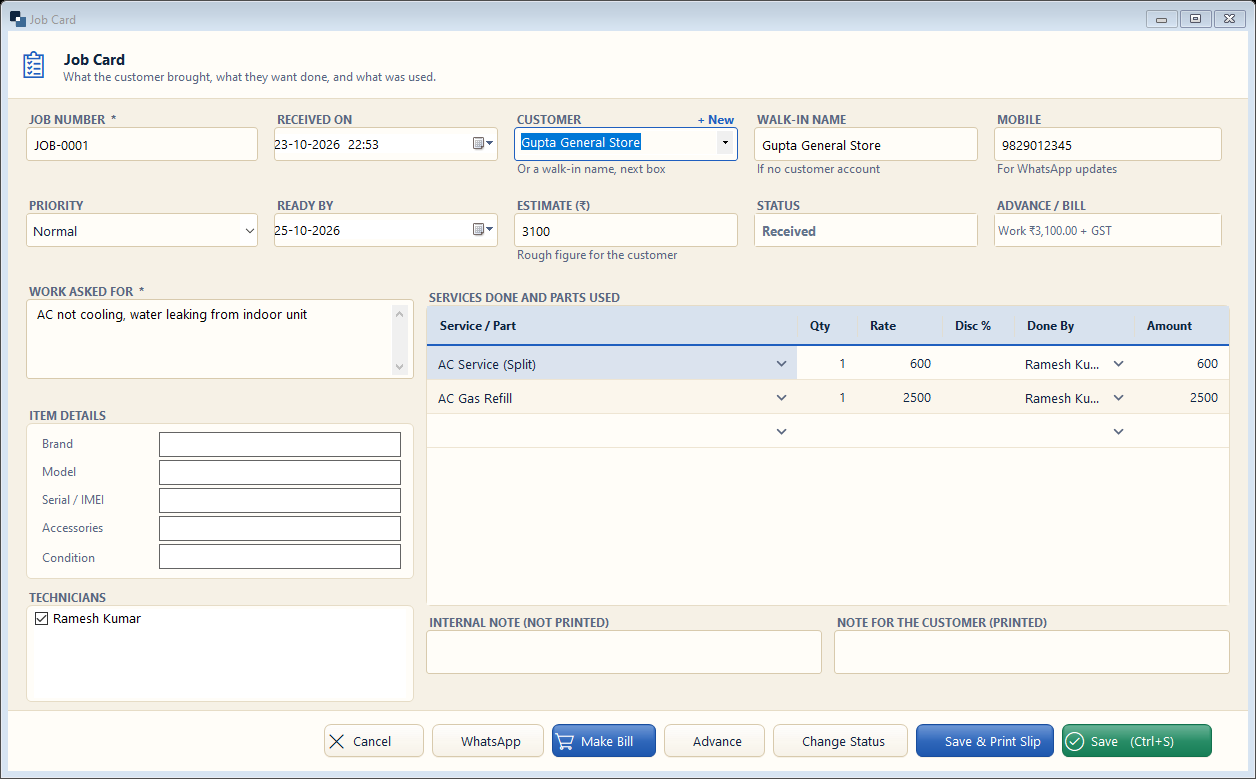Open Done By dropdown in the empty row

tap(1119, 432)
